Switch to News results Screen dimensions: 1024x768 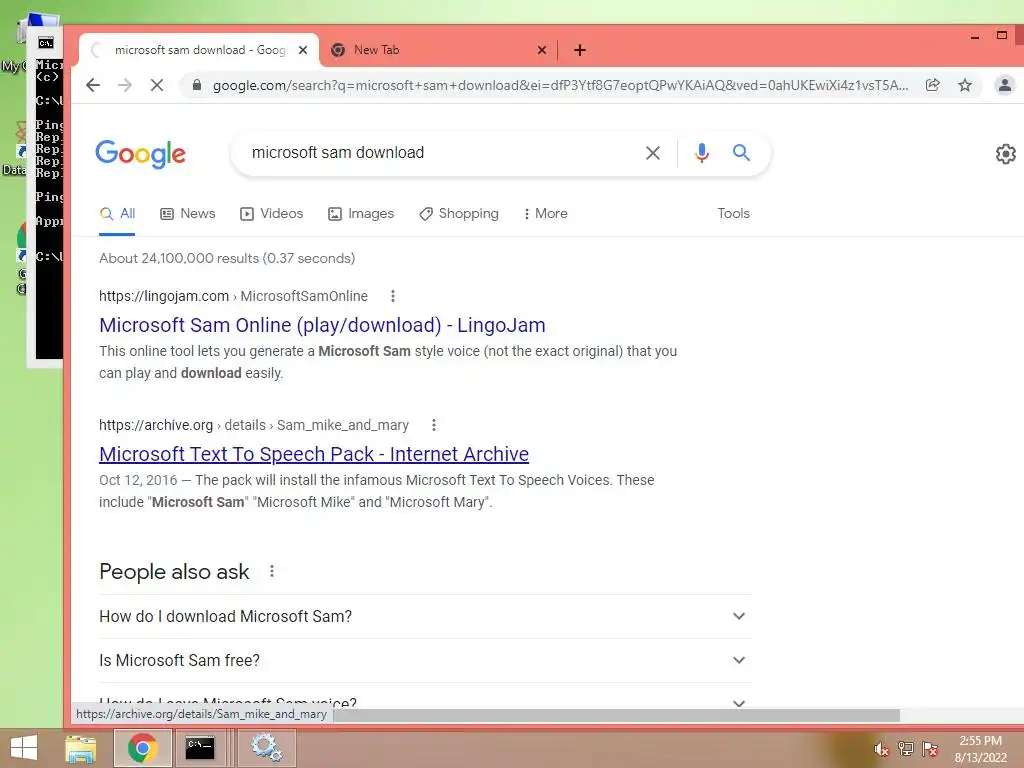tap(188, 214)
